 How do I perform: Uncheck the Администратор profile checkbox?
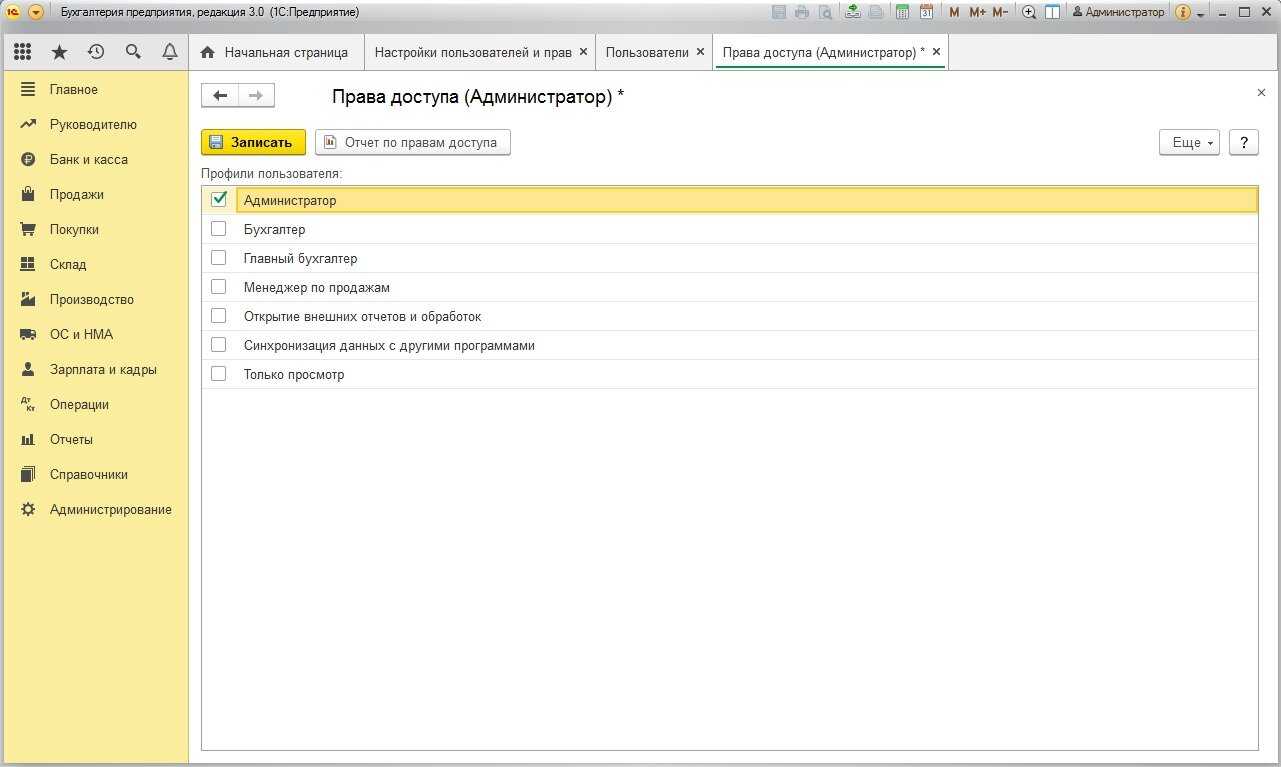point(219,199)
